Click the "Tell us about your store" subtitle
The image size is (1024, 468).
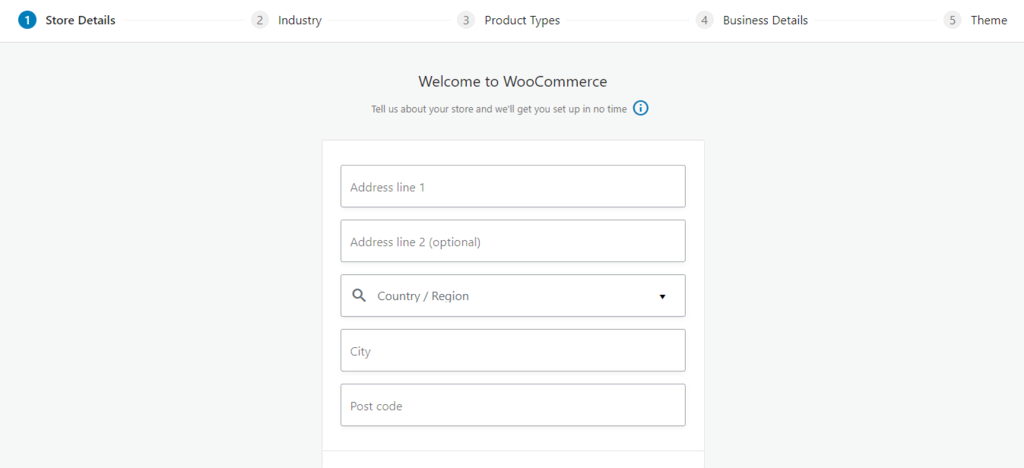pyautogui.click(x=499, y=109)
